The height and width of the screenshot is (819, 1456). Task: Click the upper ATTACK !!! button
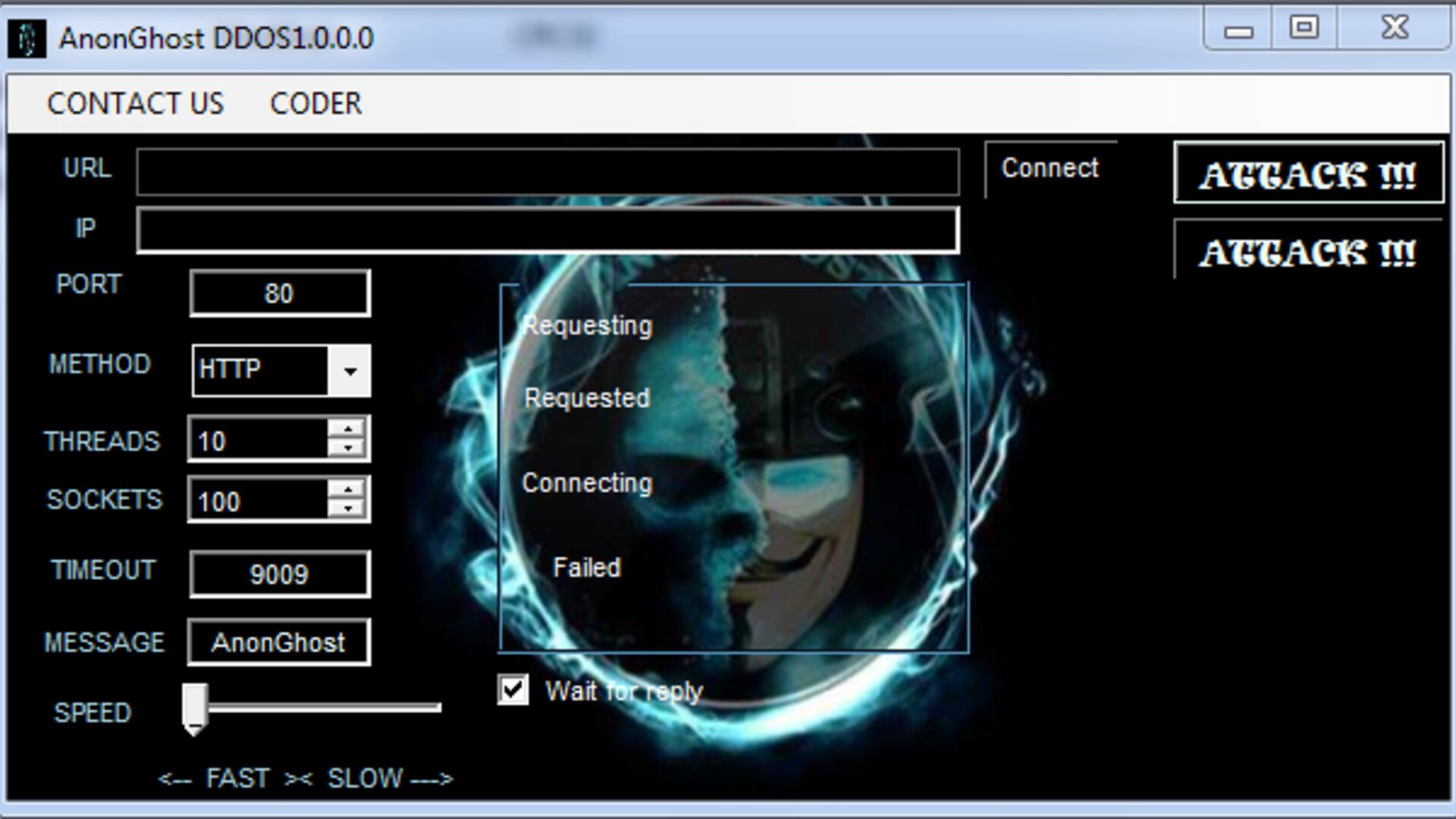click(x=1307, y=174)
